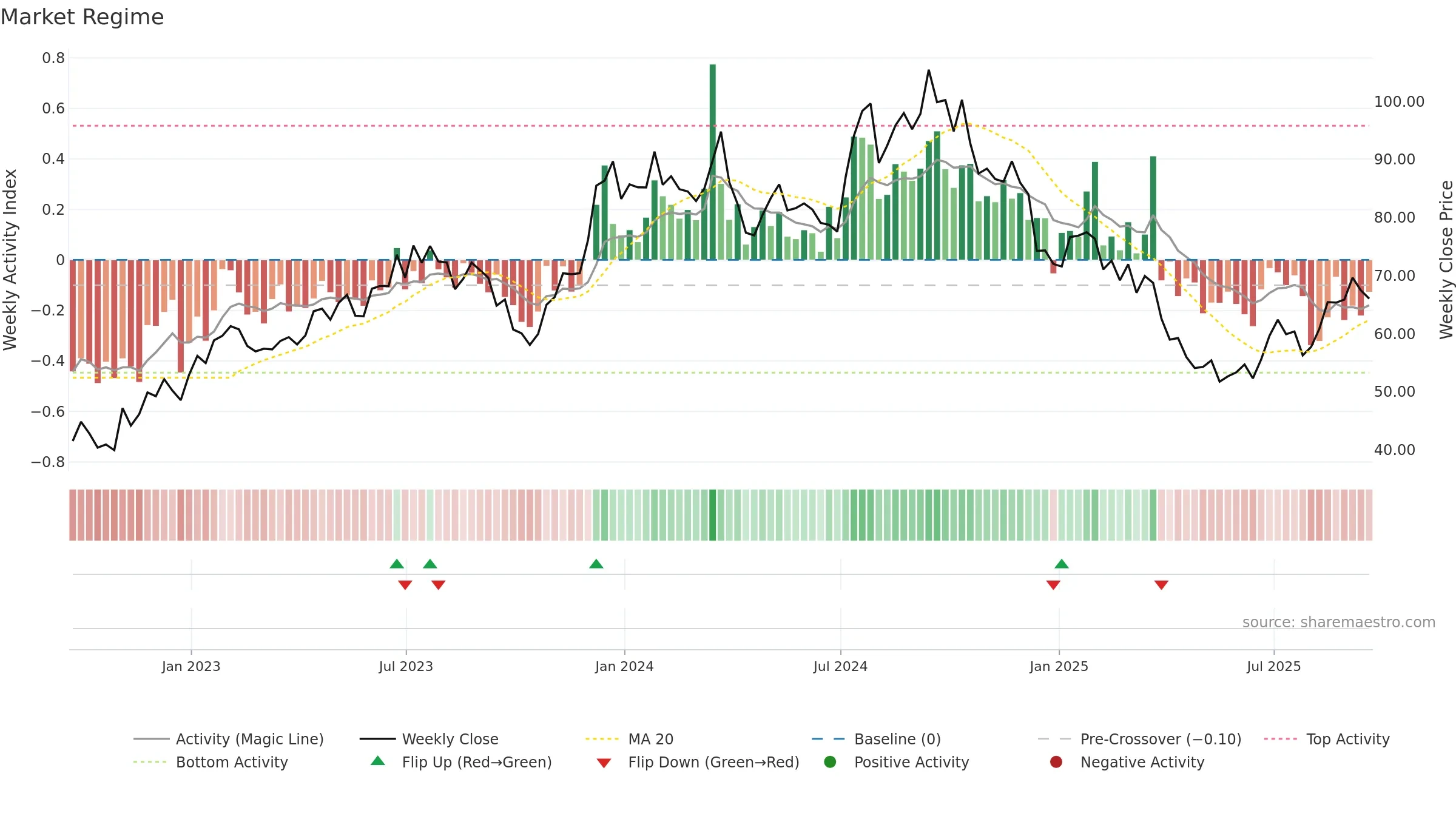
Task: Click the Jan 2025 x-axis label
Action: [x=1059, y=667]
